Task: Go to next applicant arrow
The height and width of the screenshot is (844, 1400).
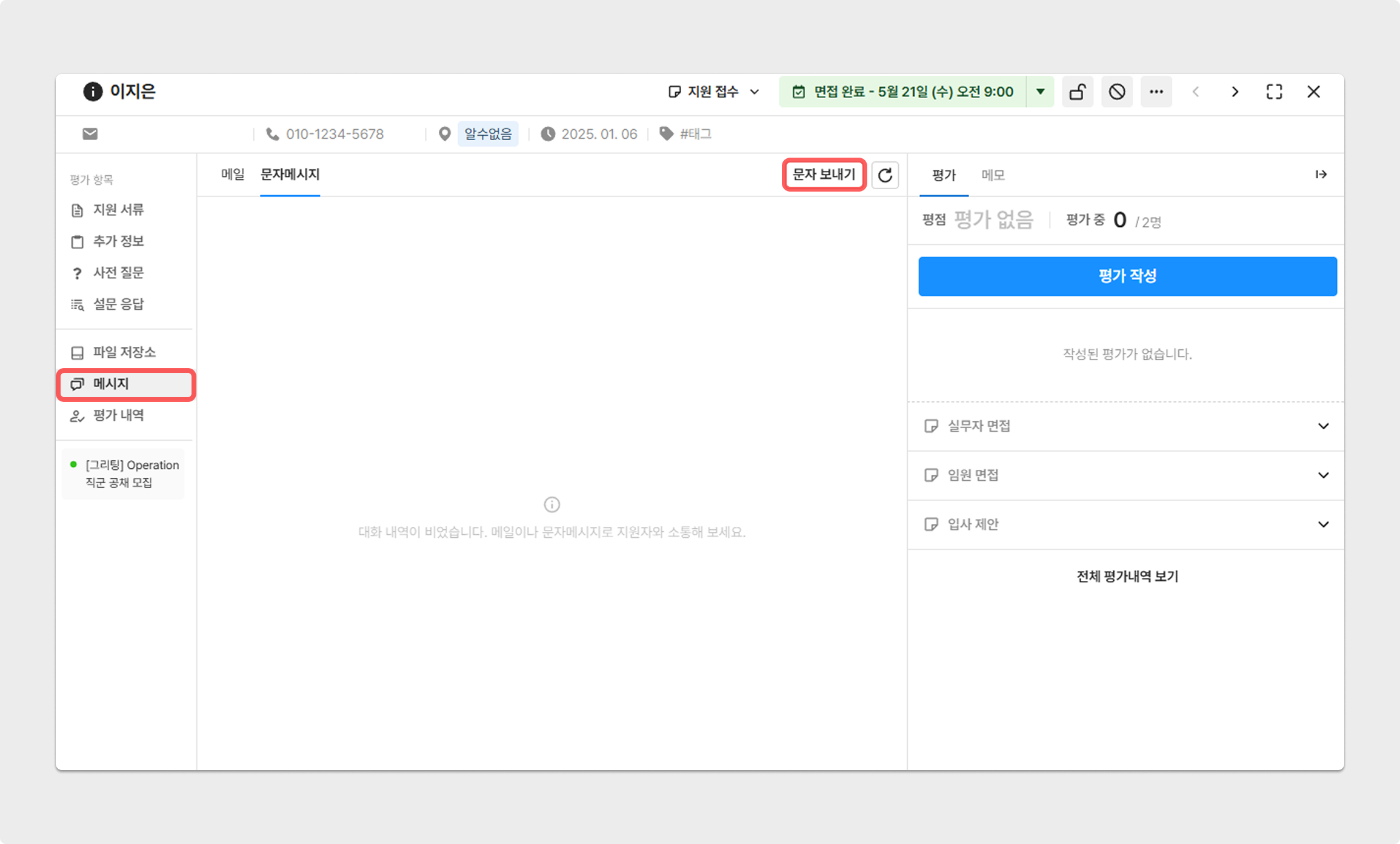Action: 1235,92
